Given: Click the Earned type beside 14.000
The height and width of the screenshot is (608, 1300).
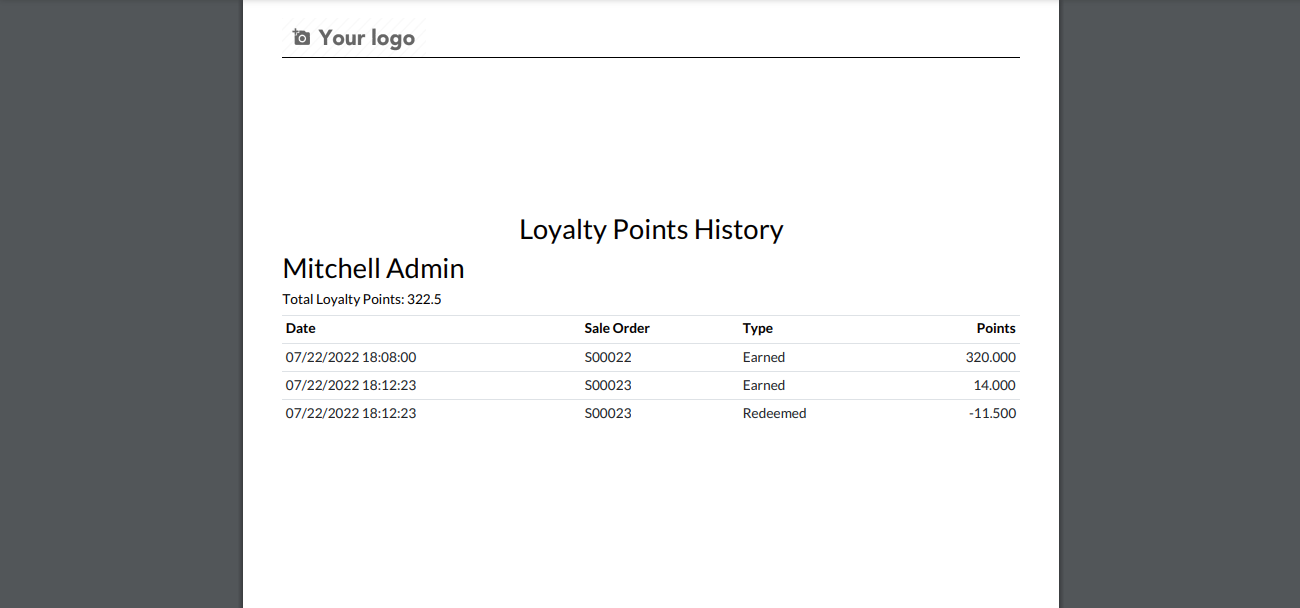Looking at the screenshot, I should (764, 385).
